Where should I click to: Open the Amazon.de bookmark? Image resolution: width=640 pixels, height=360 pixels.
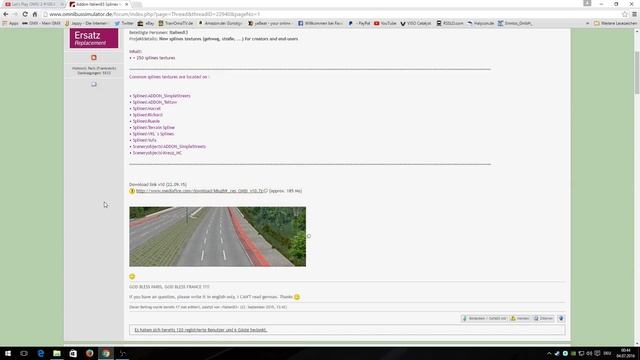[220, 23]
